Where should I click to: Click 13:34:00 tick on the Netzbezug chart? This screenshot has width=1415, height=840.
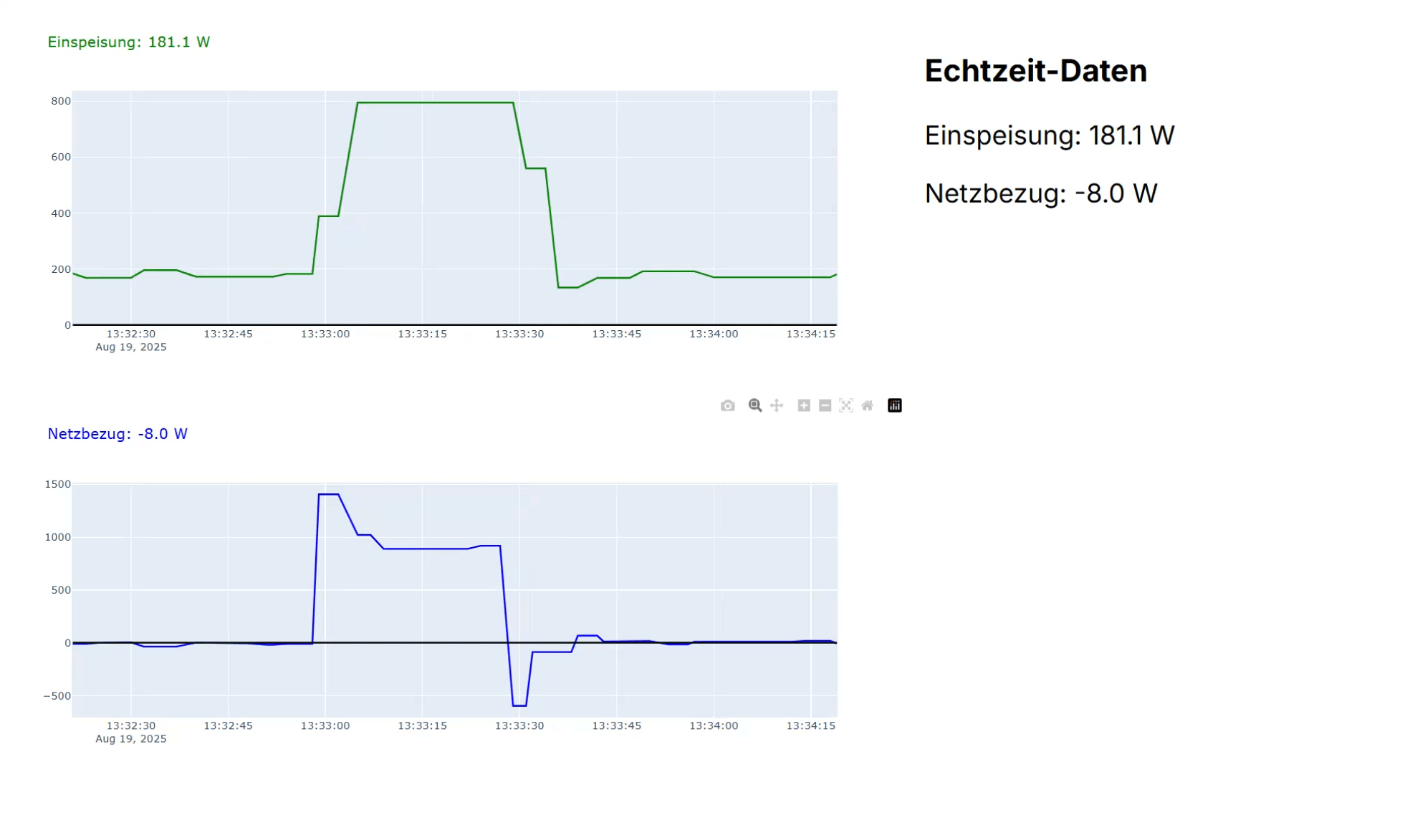[x=713, y=725]
